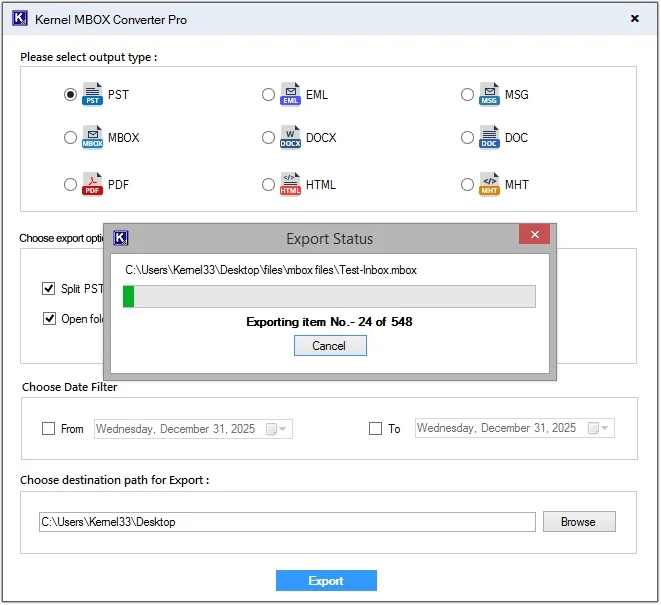Click the PST file format icon

tap(92, 94)
